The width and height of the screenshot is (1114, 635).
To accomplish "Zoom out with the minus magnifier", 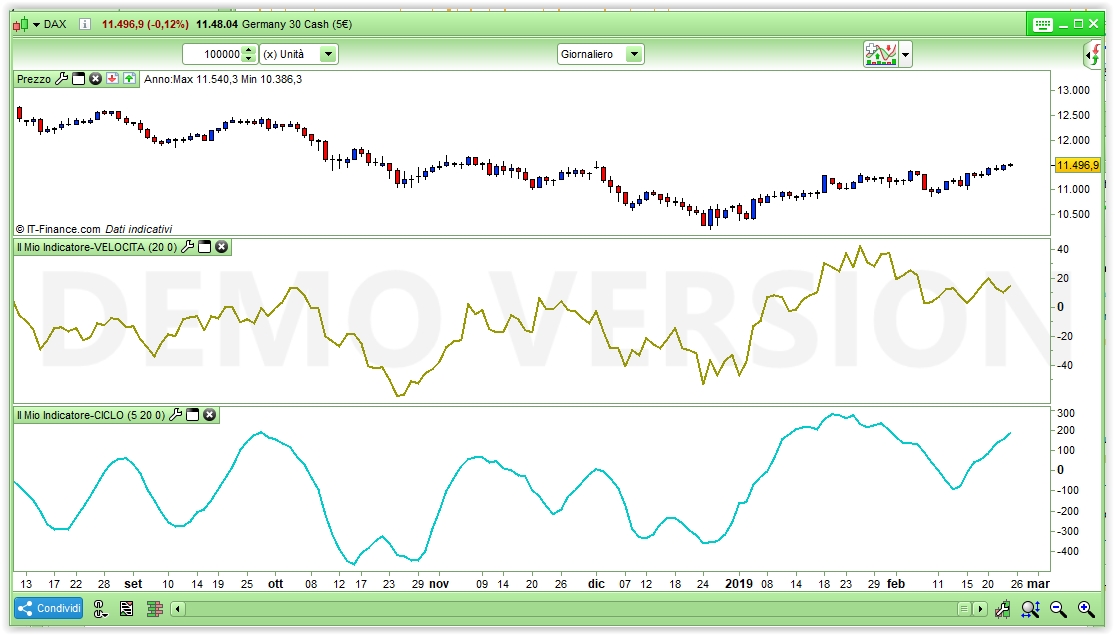I will (x=1059, y=609).
